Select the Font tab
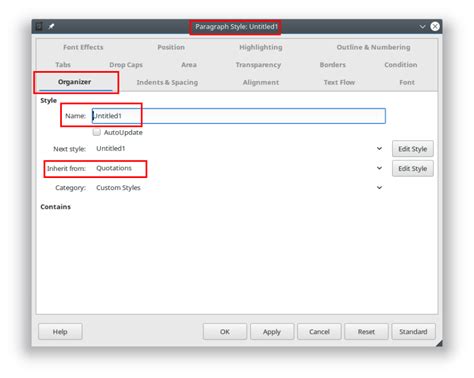The image size is (474, 378). pyautogui.click(x=407, y=82)
